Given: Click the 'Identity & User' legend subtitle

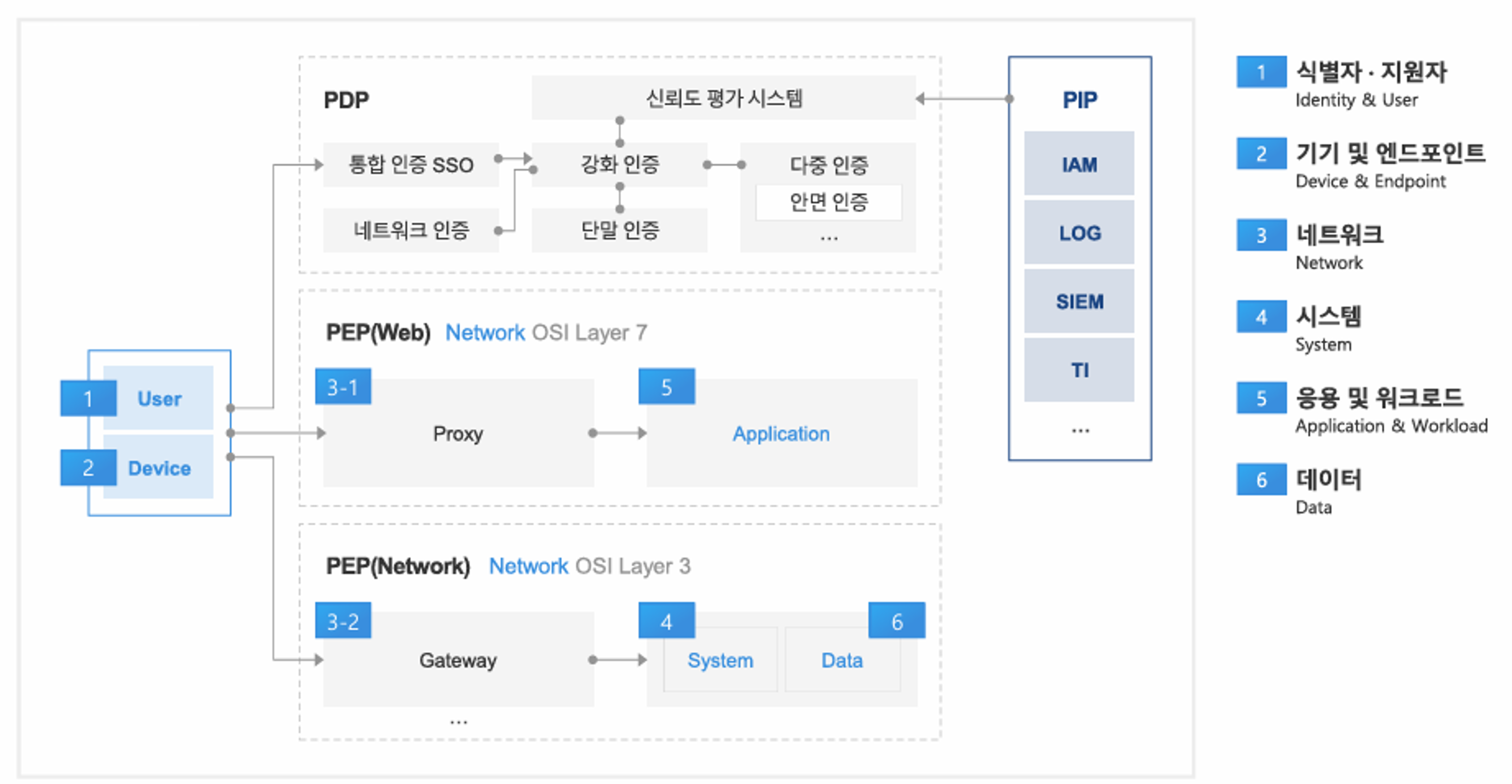Looking at the screenshot, I should click(x=1356, y=100).
